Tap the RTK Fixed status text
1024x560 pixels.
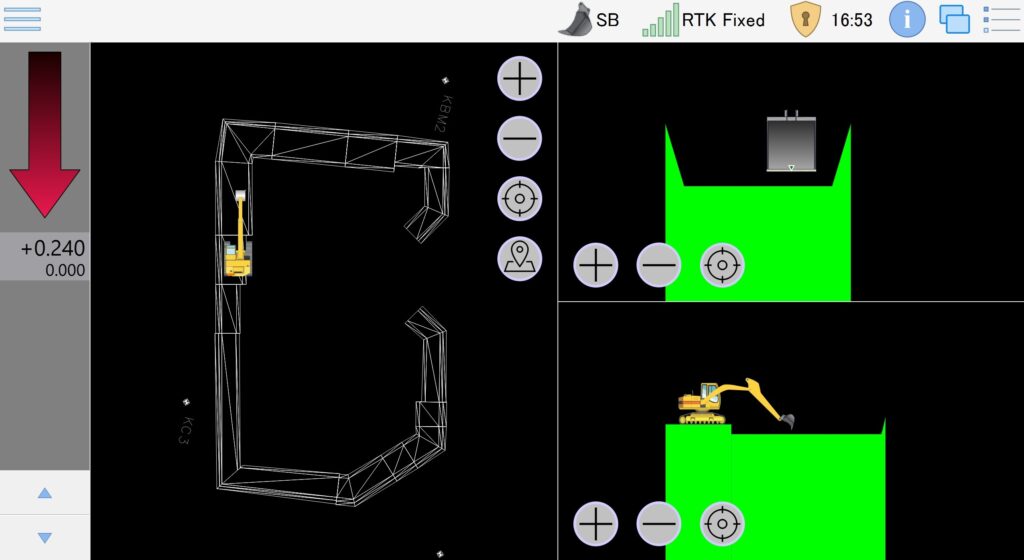[x=723, y=20]
